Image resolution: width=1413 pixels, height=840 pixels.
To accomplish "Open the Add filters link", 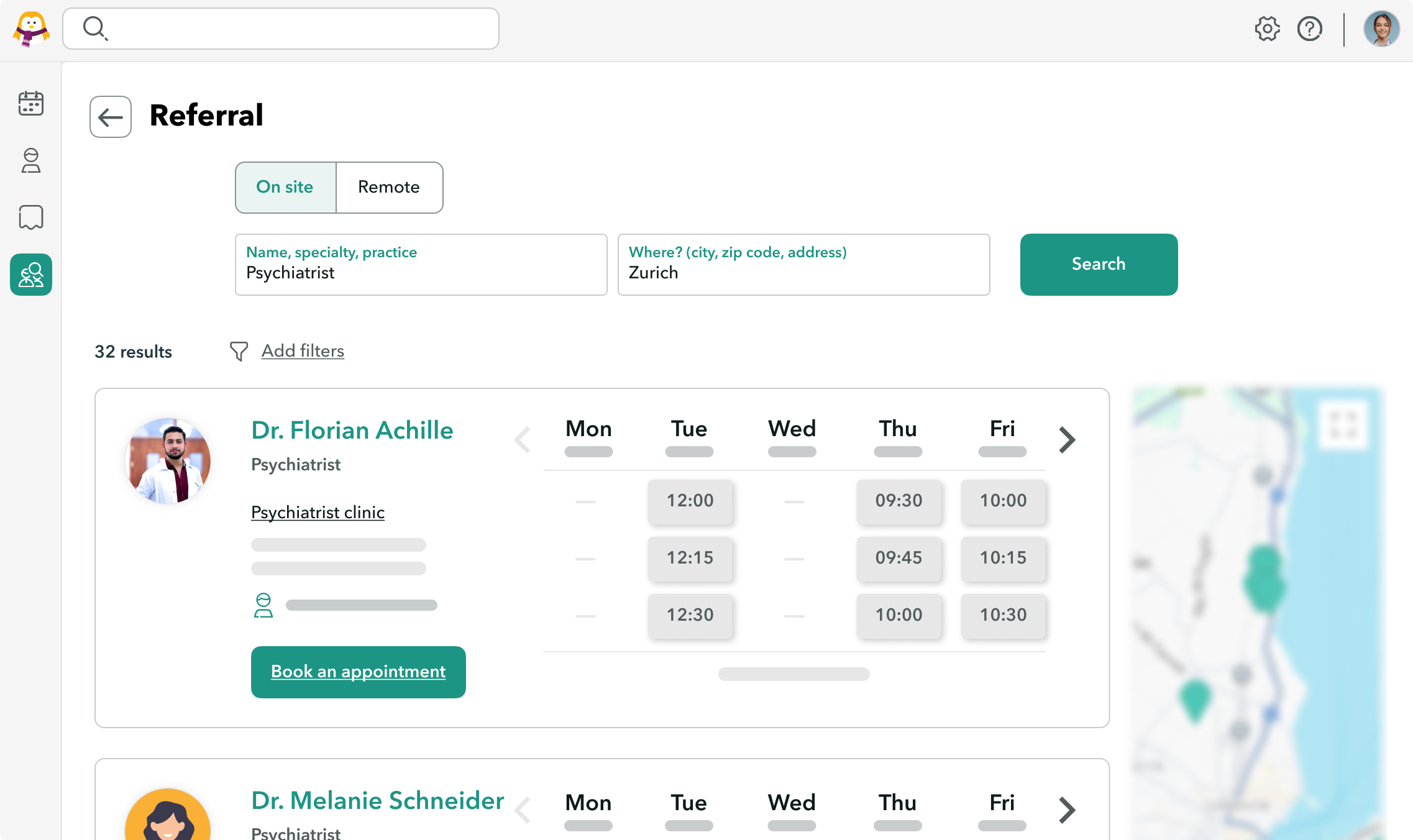I will pos(303,351).
